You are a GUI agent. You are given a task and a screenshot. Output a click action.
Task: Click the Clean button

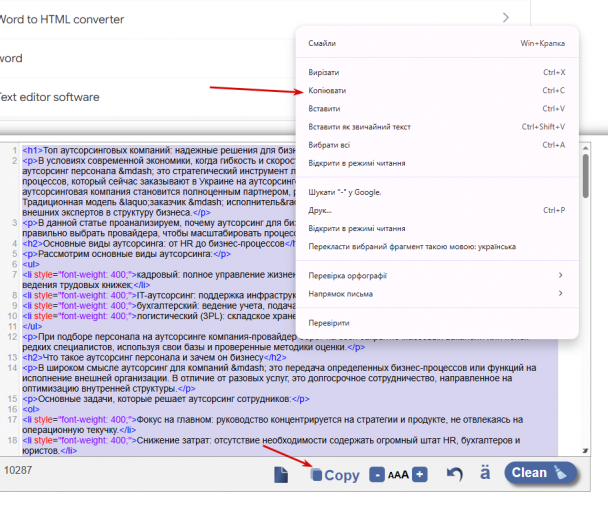540,473
